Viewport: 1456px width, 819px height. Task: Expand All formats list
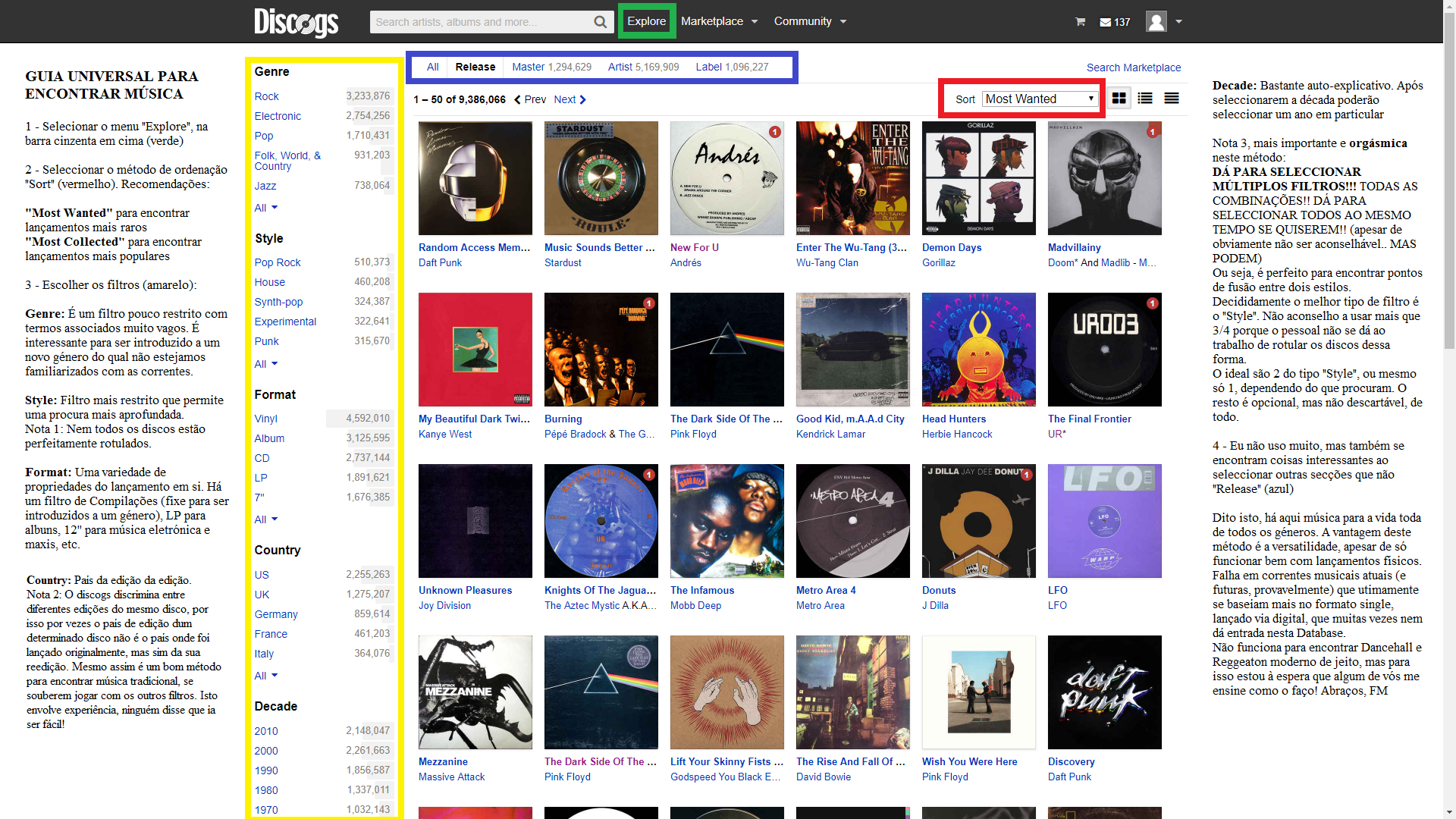coord(266,519)
